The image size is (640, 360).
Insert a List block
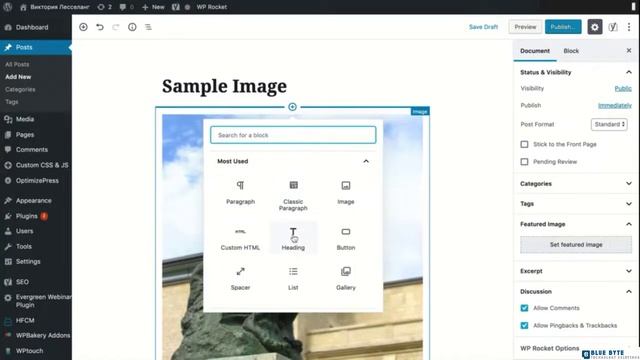pyautogui.click(x=293, y=278)
